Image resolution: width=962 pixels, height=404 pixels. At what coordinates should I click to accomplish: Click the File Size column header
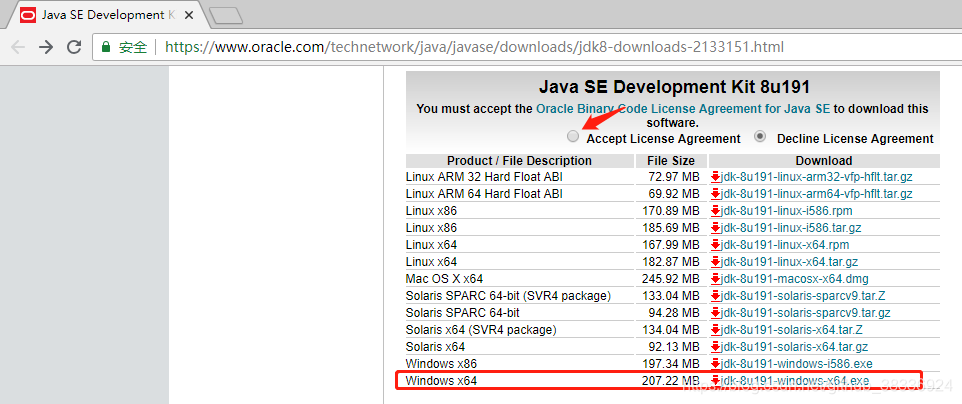click(671, 161)
